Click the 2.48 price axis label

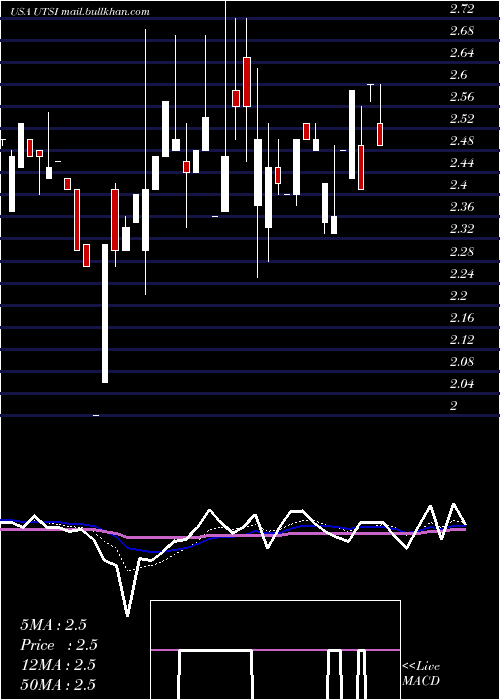tap(462, 142)
